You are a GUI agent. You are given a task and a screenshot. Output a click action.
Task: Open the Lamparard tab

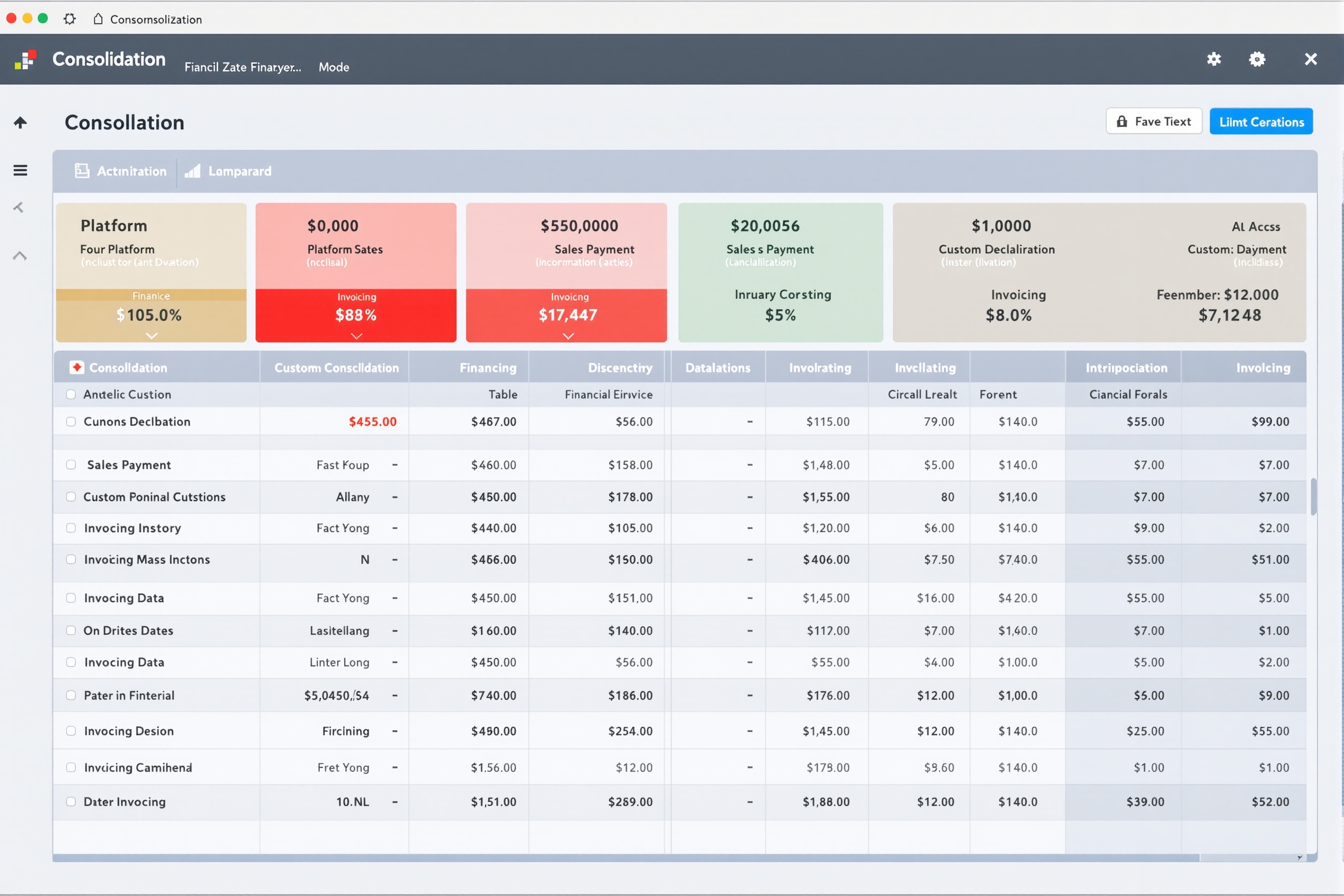click(x=228, y=171)
